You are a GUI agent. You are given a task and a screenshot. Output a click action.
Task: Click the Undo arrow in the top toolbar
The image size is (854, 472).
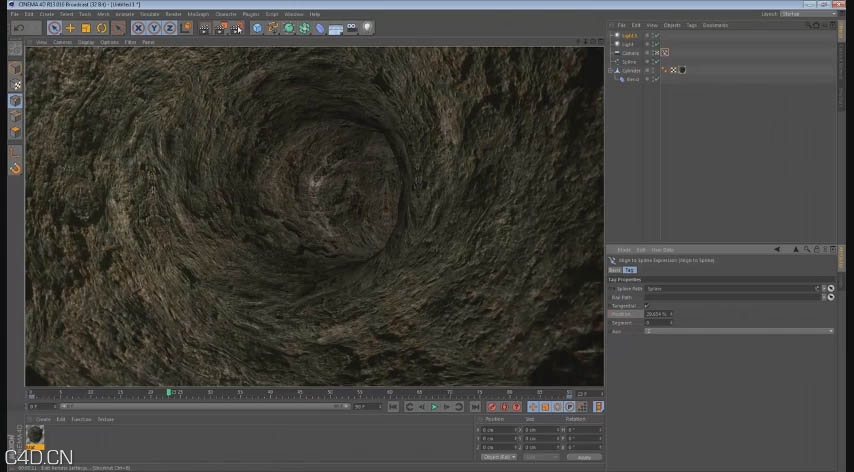click(20, 28)
